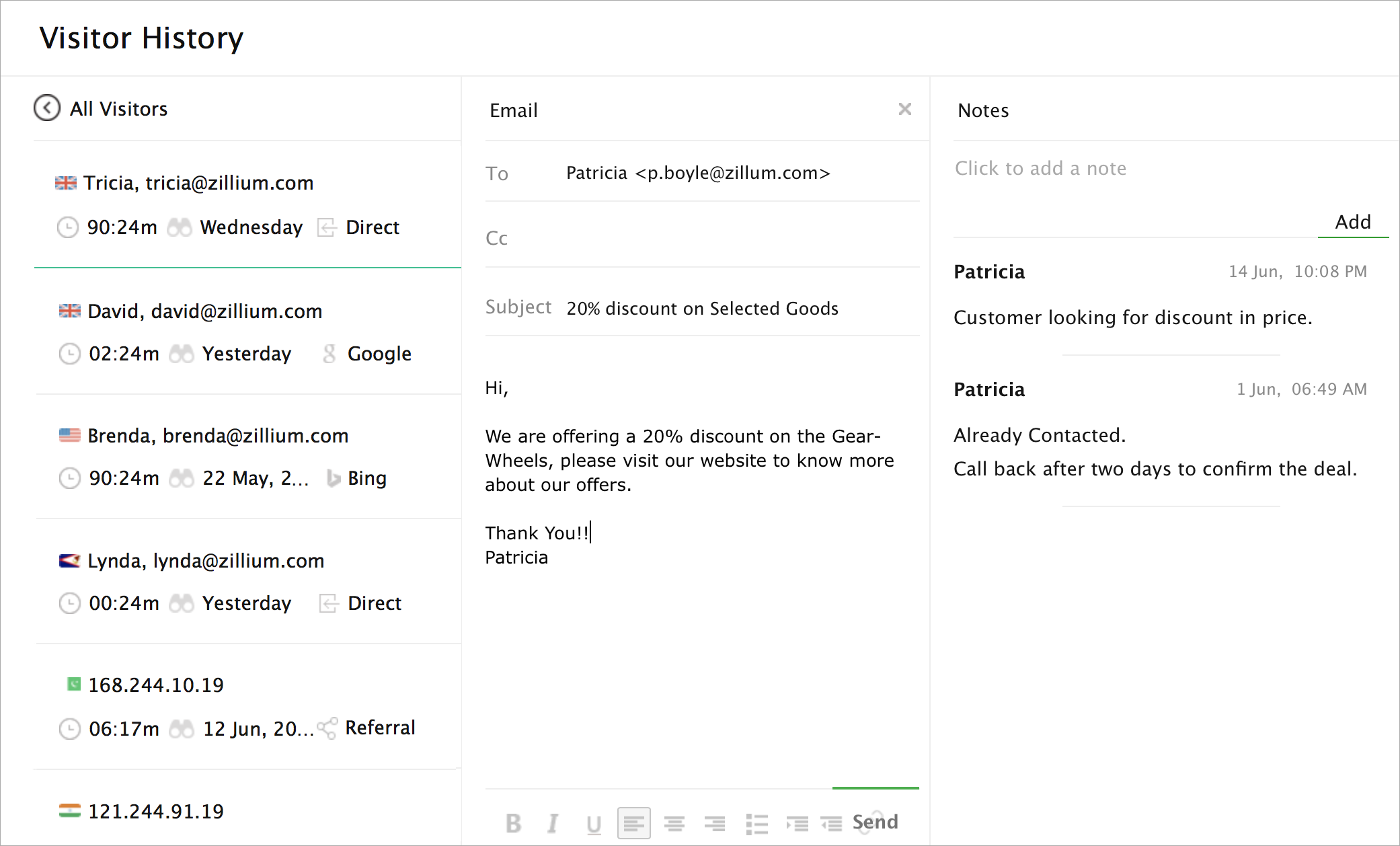
Task: Increase indent in email body
Action: pyautogui.click(x=797, y=823)
